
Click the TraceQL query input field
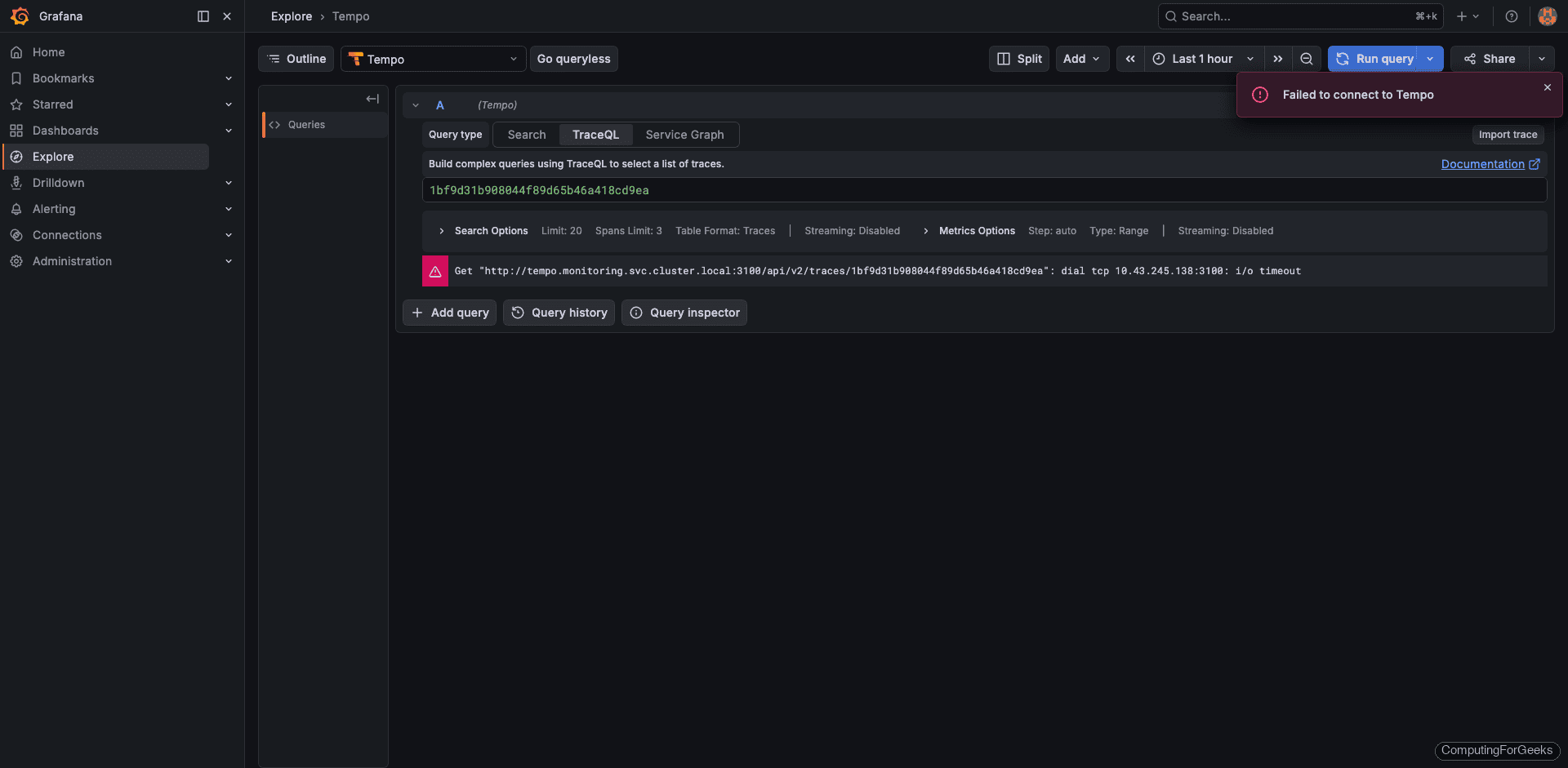980,190
